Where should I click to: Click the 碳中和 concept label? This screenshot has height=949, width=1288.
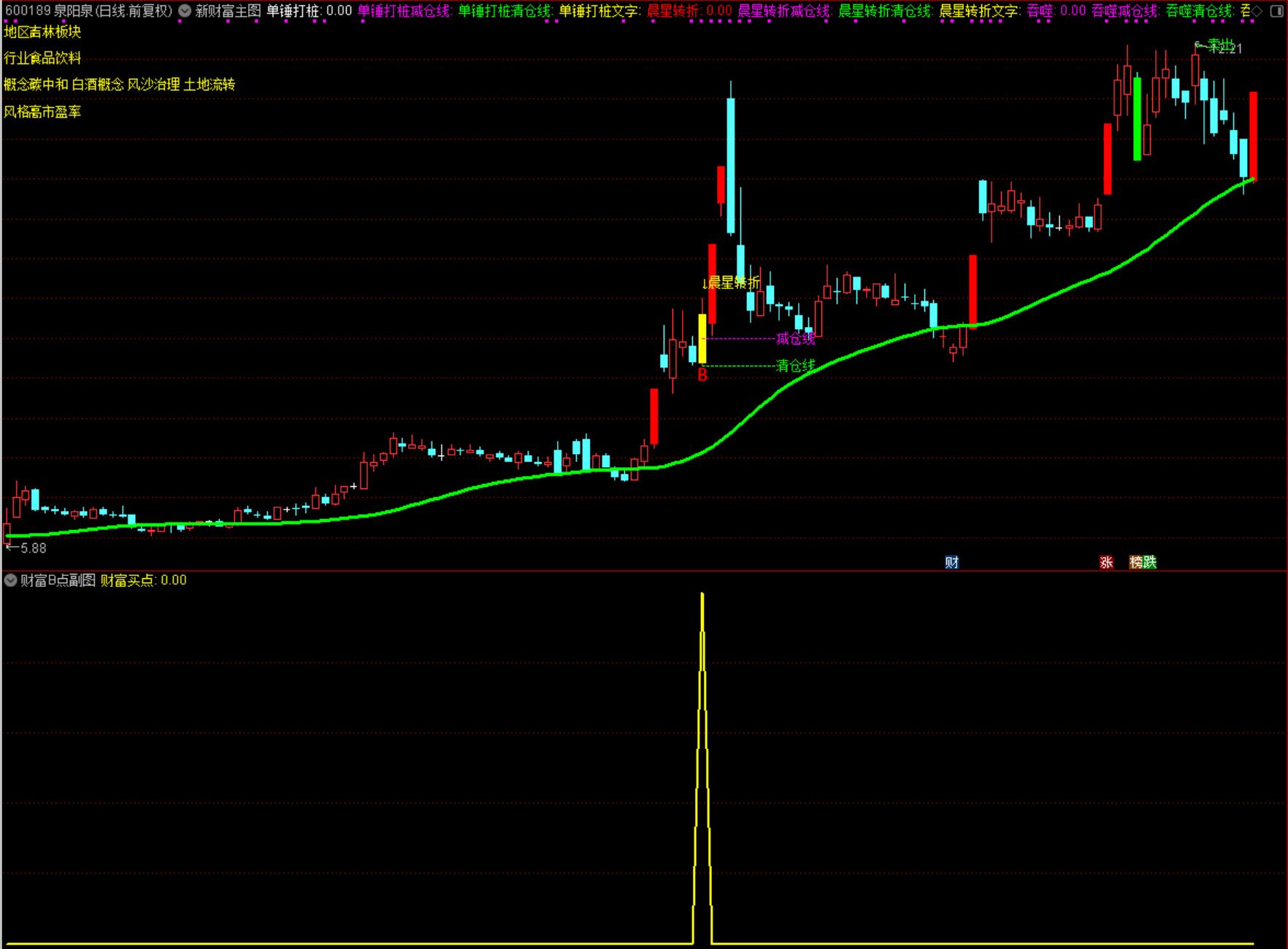[x=49, y=85]
